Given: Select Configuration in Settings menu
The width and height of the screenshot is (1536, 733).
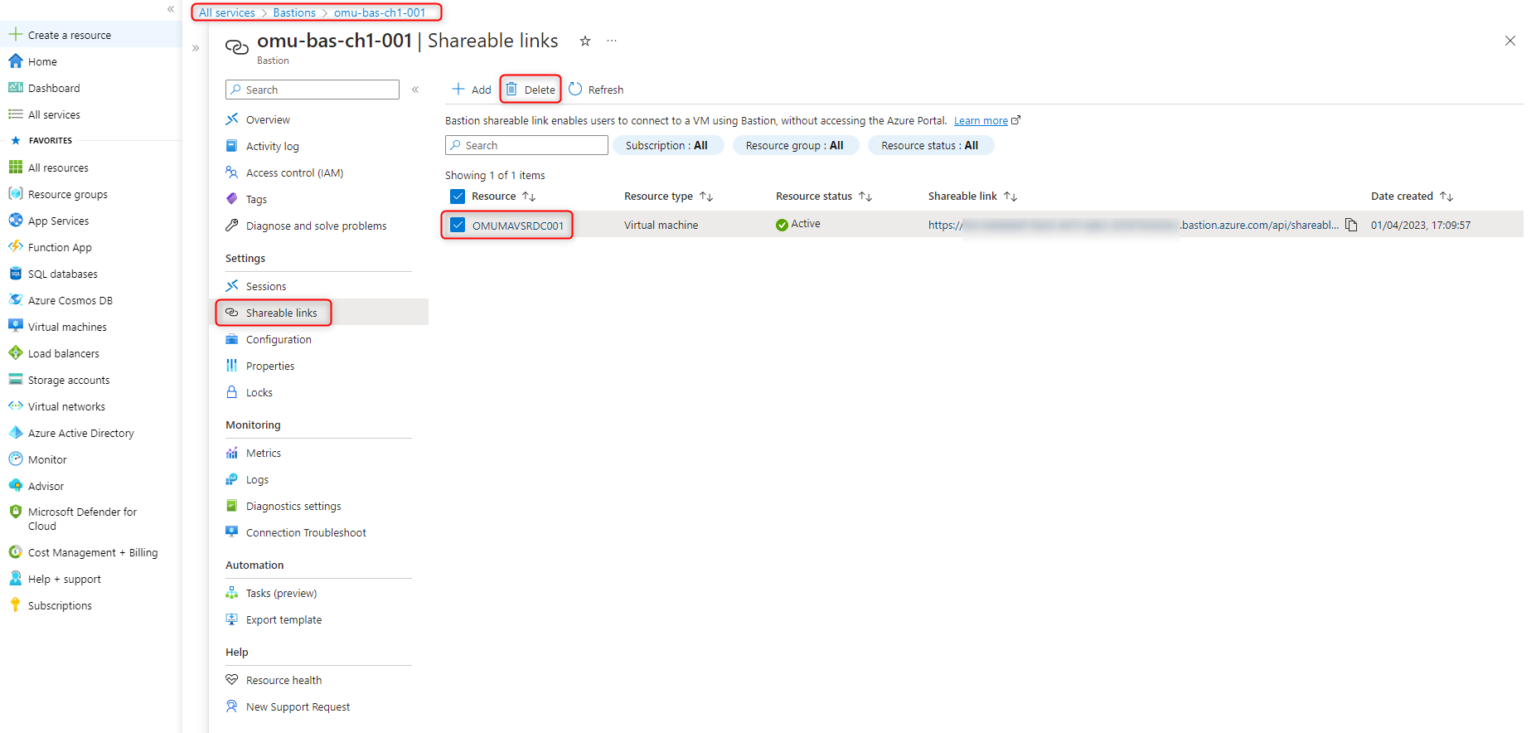Looking at the screenshot, I should [278, 339].
